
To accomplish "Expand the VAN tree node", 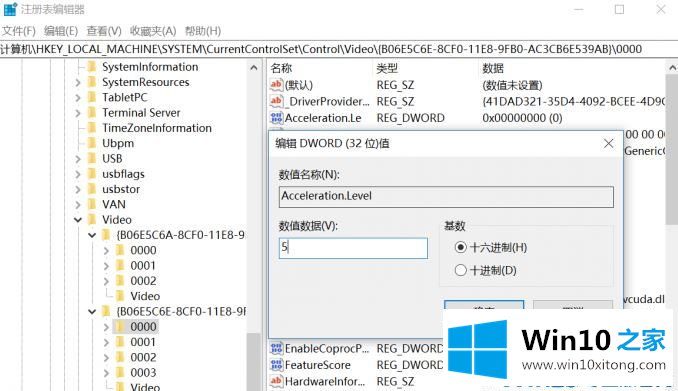I will coord(78,205).
